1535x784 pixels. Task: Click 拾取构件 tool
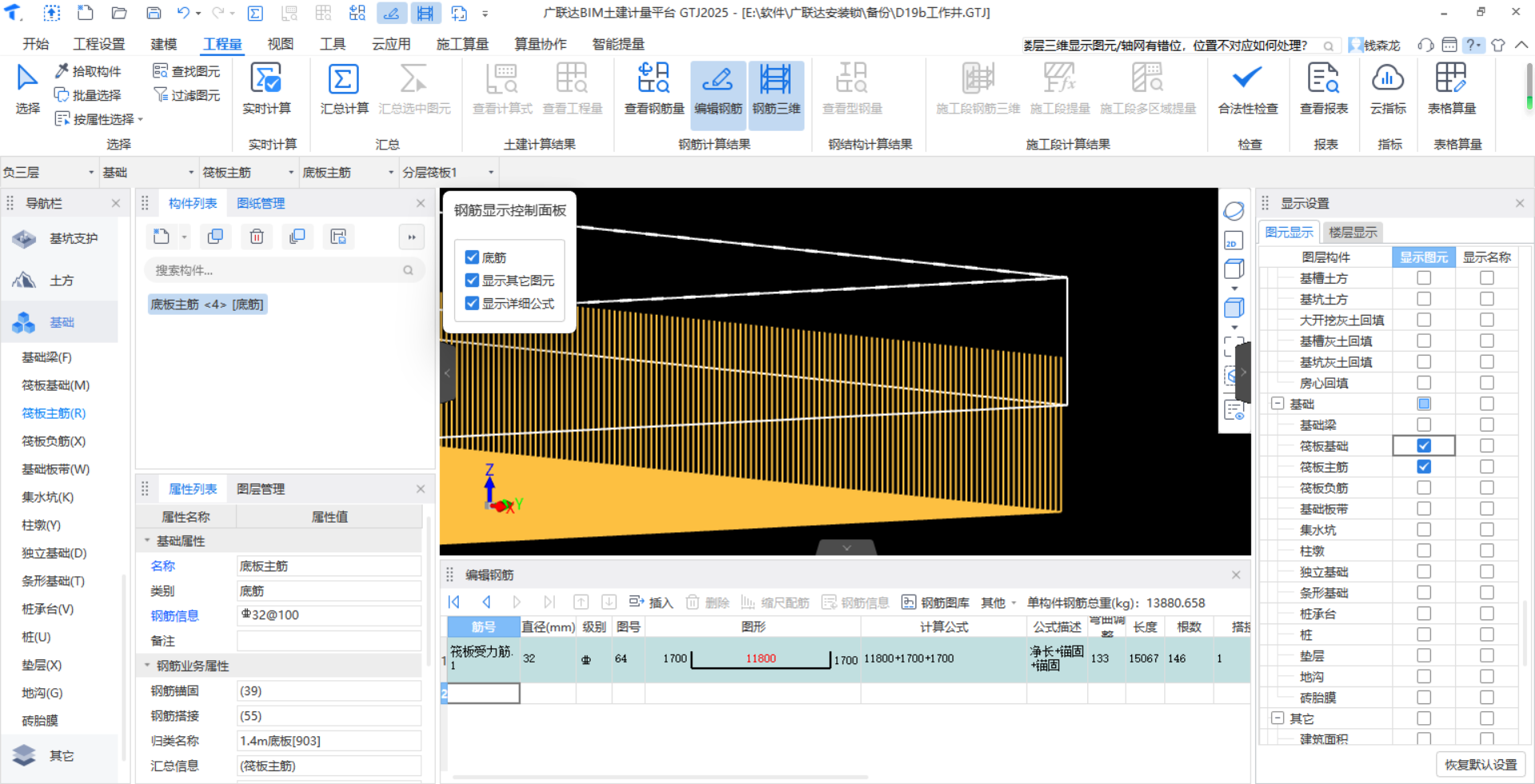(x=88, y=71)
